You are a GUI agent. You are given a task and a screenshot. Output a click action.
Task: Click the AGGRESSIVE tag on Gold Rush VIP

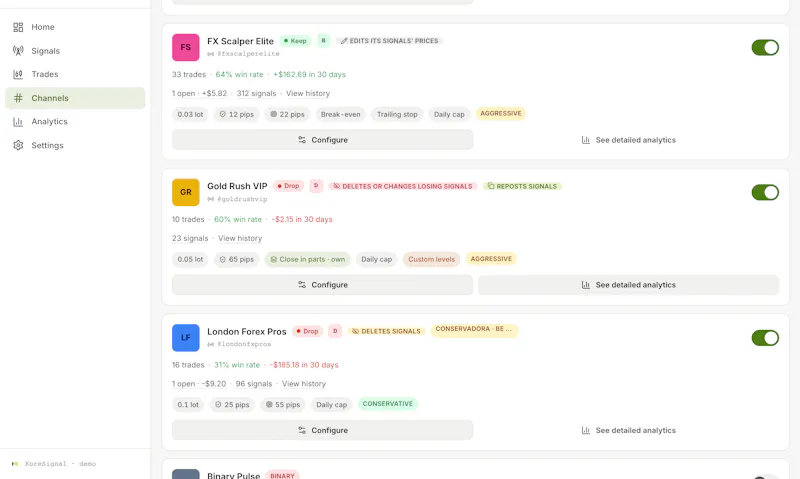tap(491, 259)
